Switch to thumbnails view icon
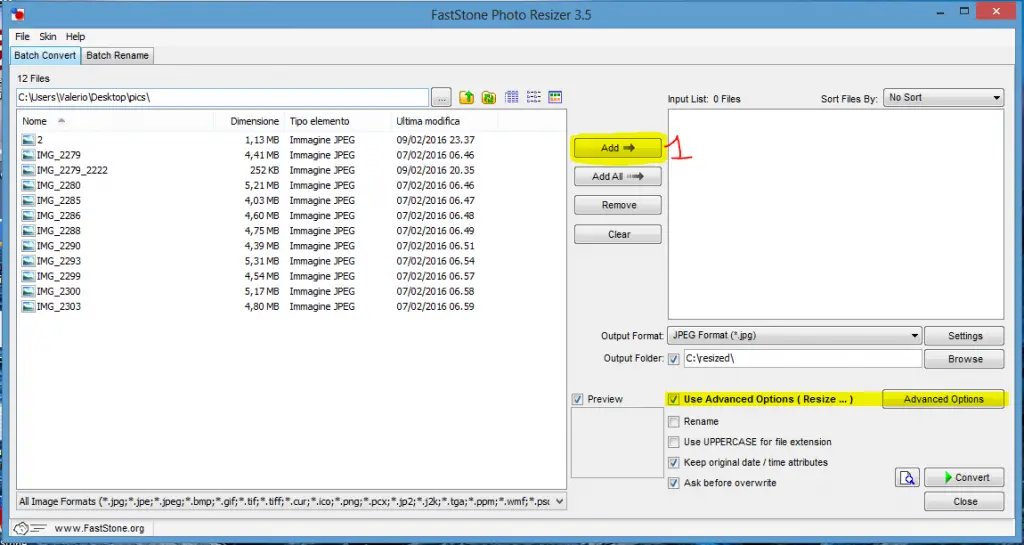 (x=555, y=97)
